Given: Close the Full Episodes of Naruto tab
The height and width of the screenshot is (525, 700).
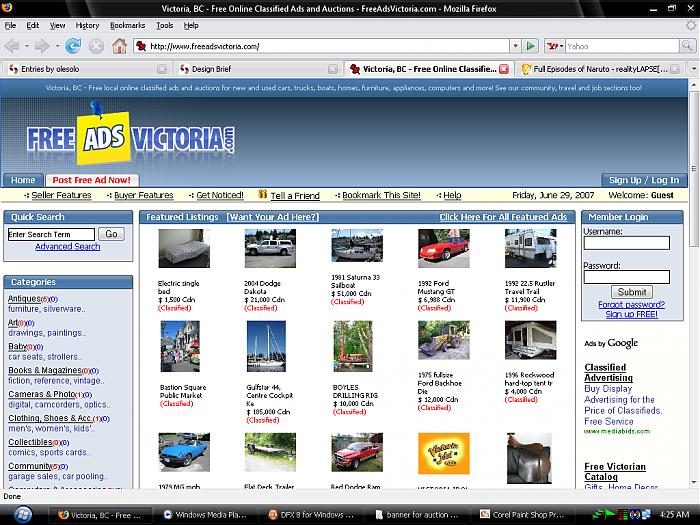Looking at the screenshot, I should 675,69.
